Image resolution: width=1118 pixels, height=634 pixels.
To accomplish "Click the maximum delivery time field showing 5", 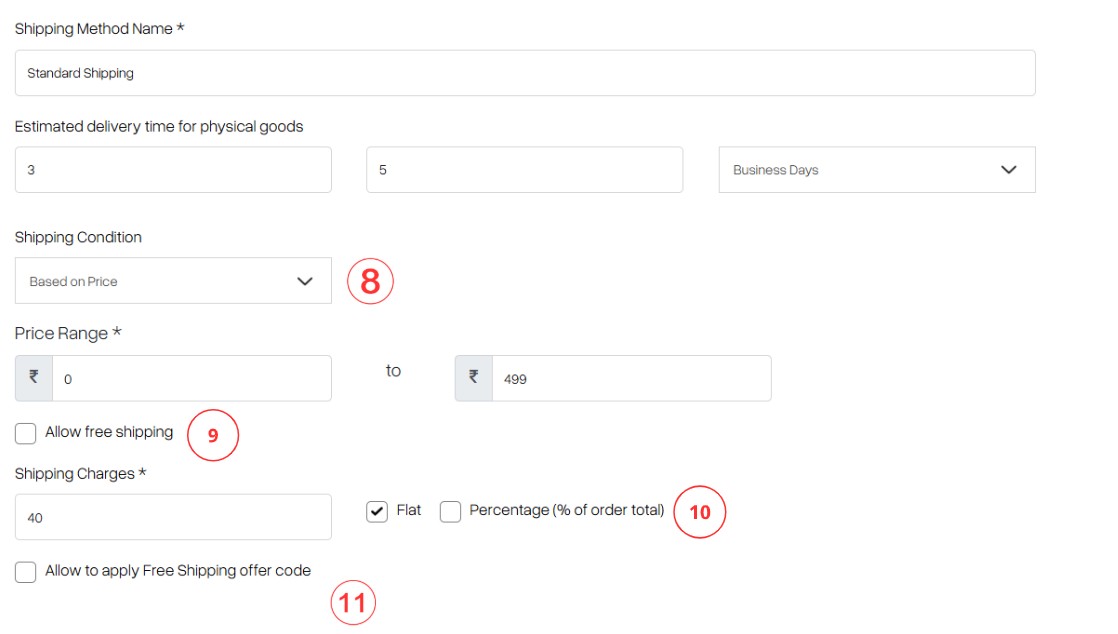I will tap(525, 170).
